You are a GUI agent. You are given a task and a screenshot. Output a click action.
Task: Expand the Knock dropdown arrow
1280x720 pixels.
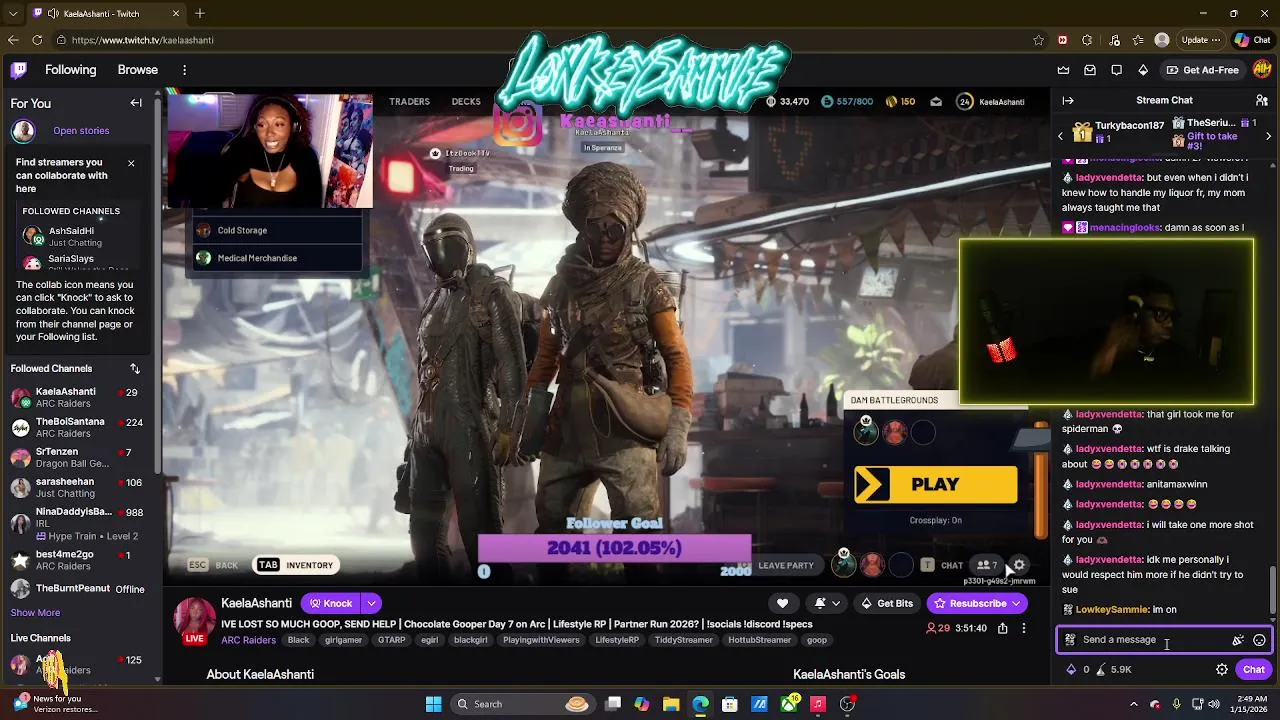(x=371, y=604)
